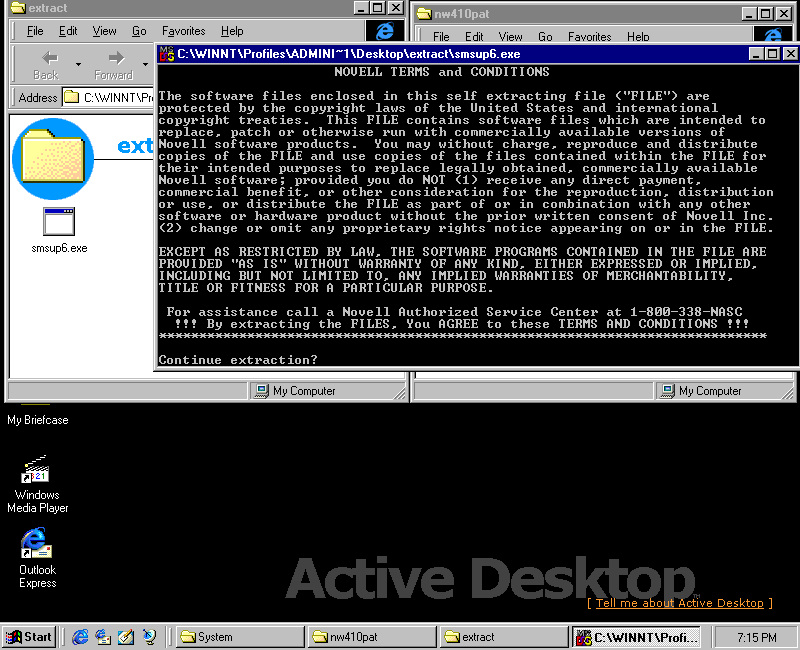
Task: Open the View menu in nw410pat window
Action: click(x=511, y=36)
